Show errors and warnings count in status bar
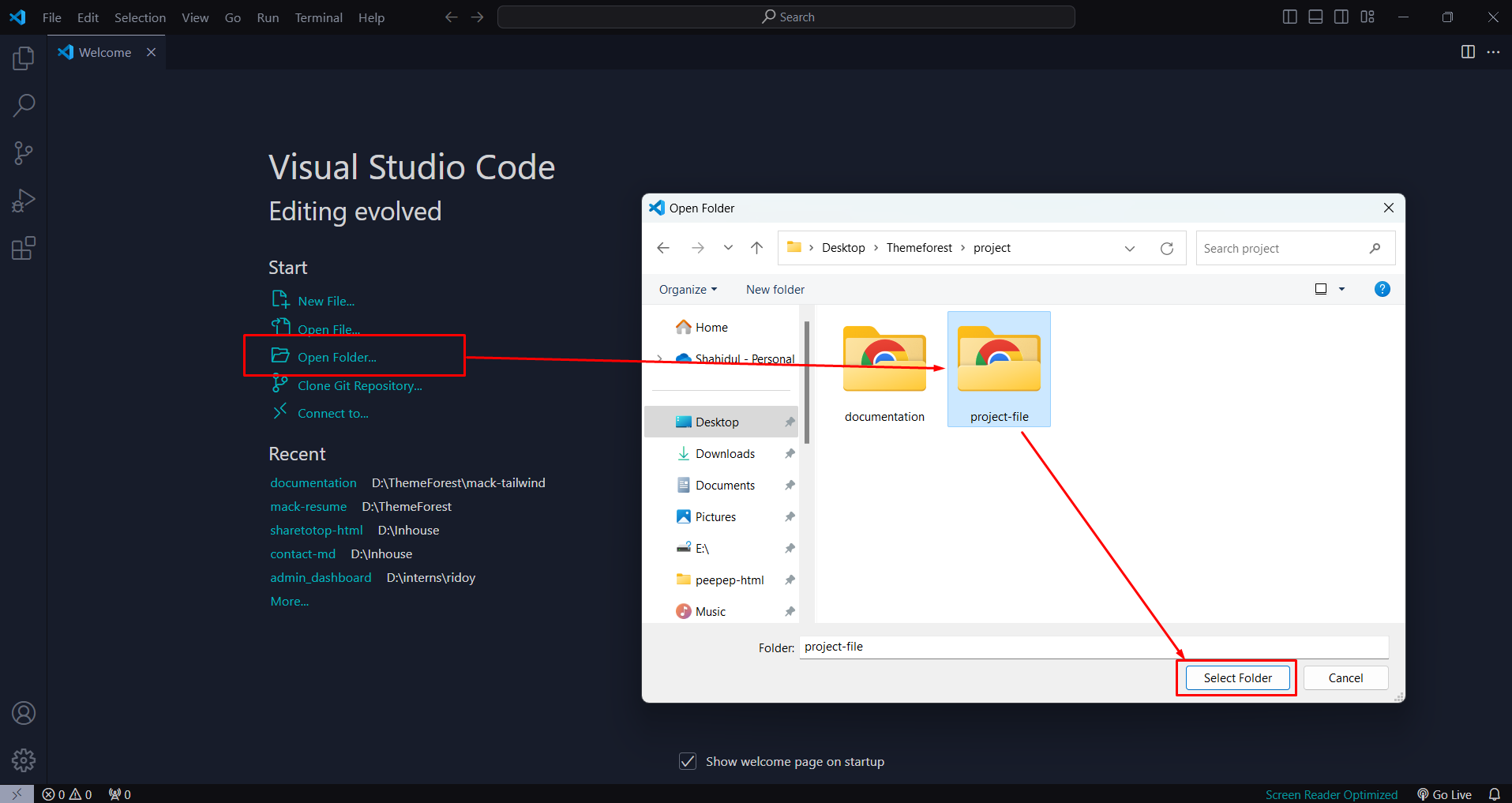This screenshot has width=1512, height=803. [67, 794]
